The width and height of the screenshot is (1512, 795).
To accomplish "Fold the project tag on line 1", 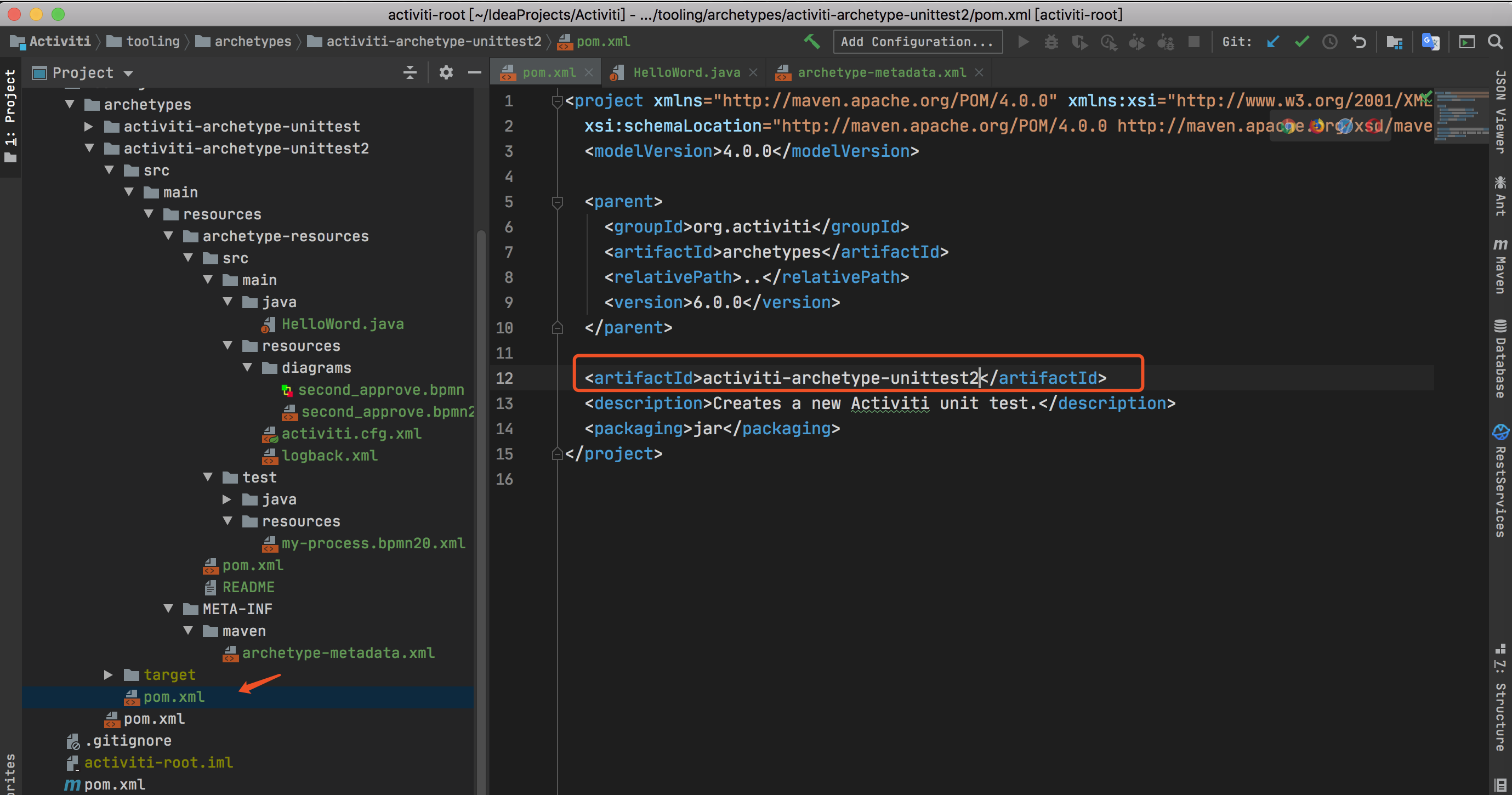I will [558, 101].
